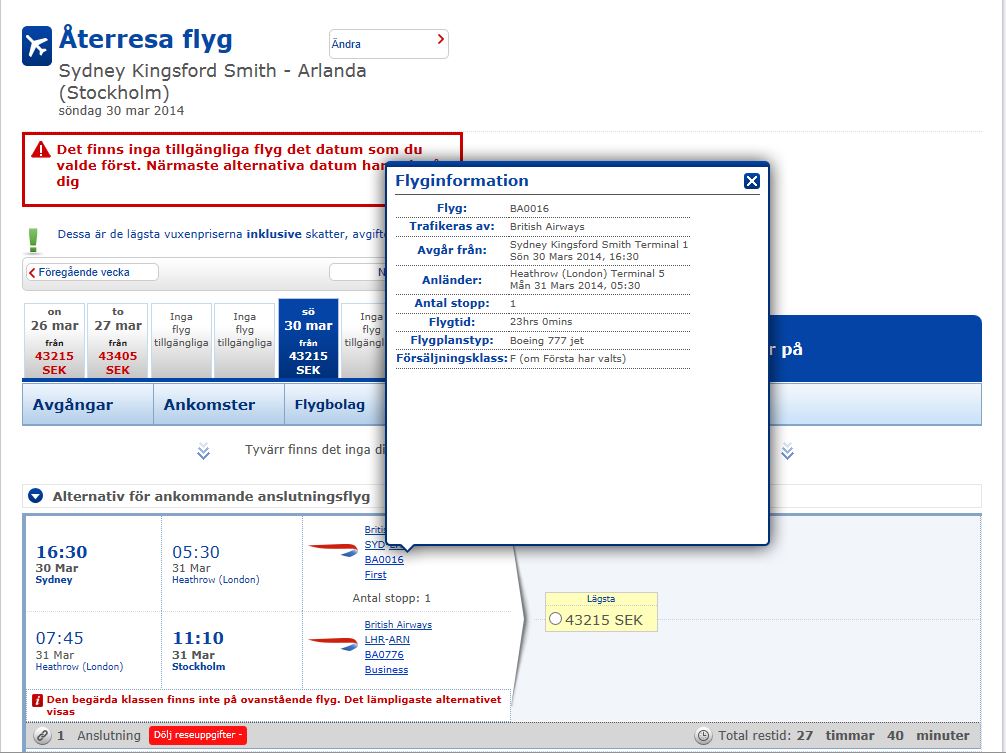The height and width of the screenshot is (754, 1006).
Task: Collapse Alternativ för ankommande anslutningsflyg section
Action: (x=36, y=496)
